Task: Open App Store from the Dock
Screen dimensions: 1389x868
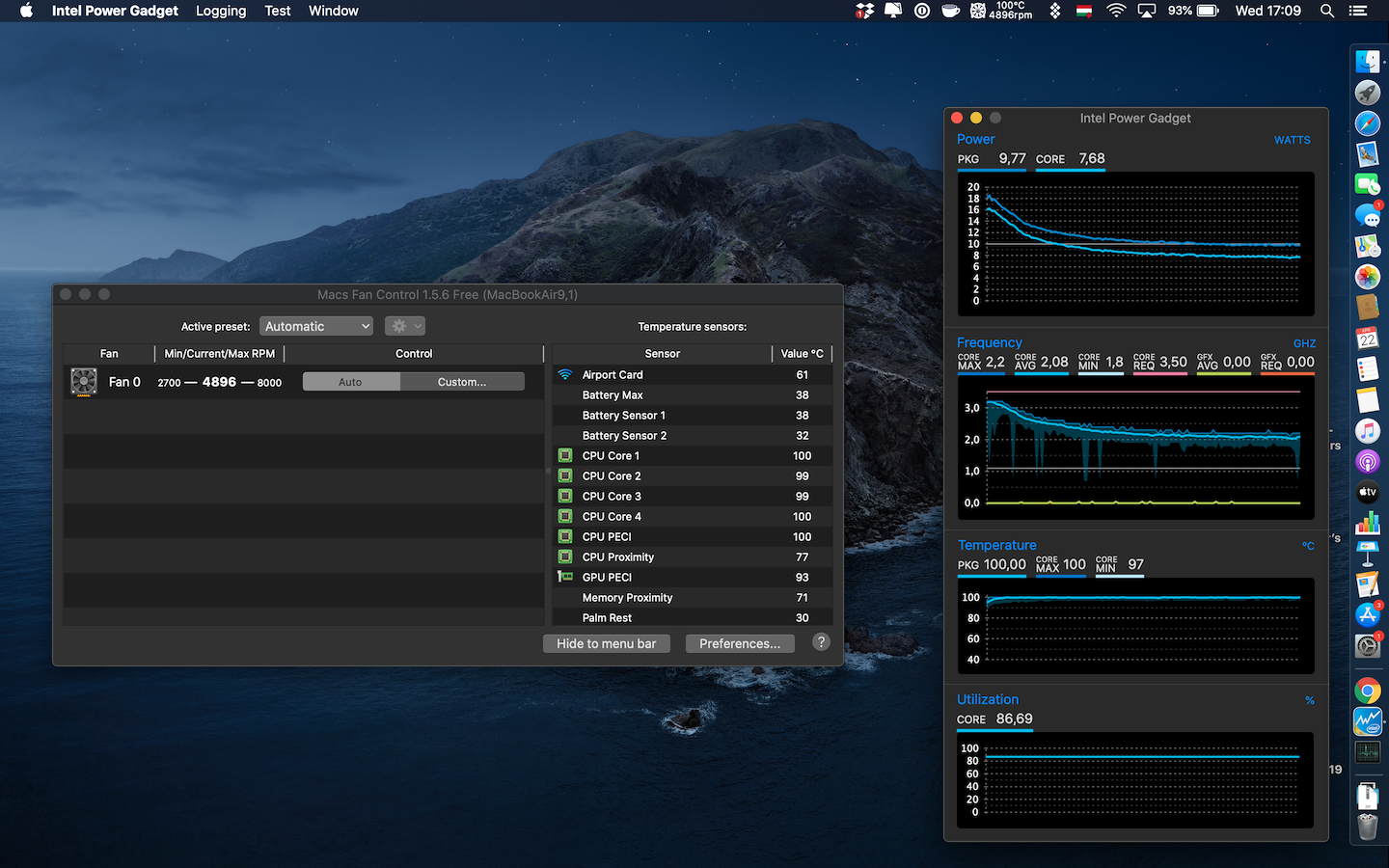Action: point(1368,614)
